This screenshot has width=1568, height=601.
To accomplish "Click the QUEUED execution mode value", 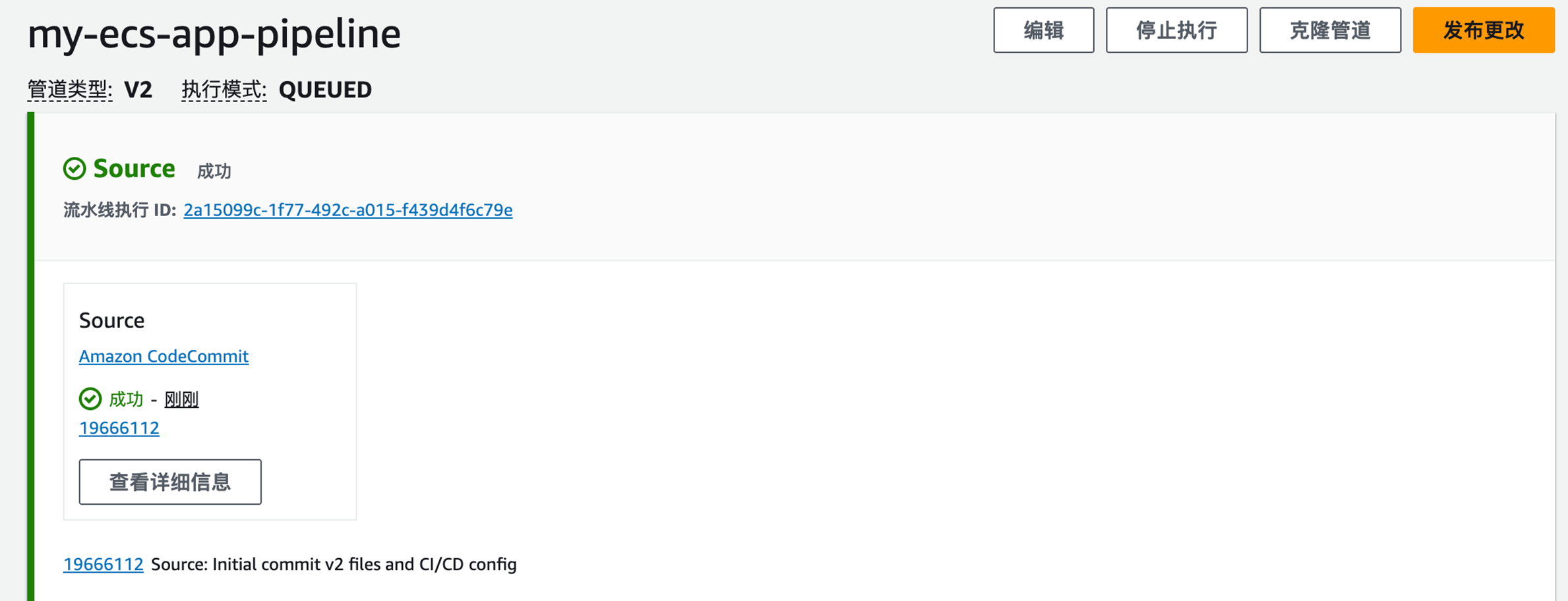I will point(325,90).
